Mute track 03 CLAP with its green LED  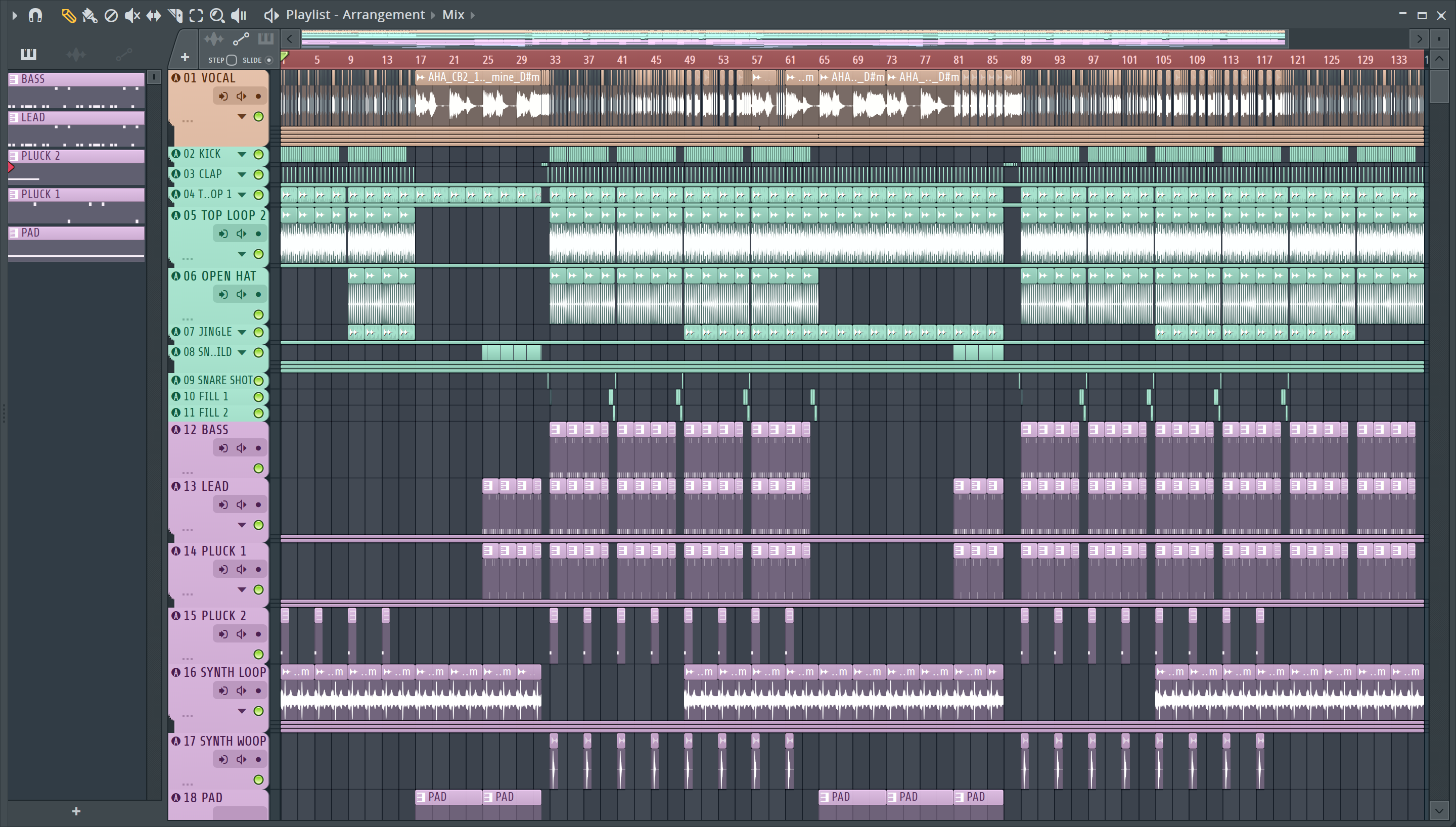click(x=258, y=174)
